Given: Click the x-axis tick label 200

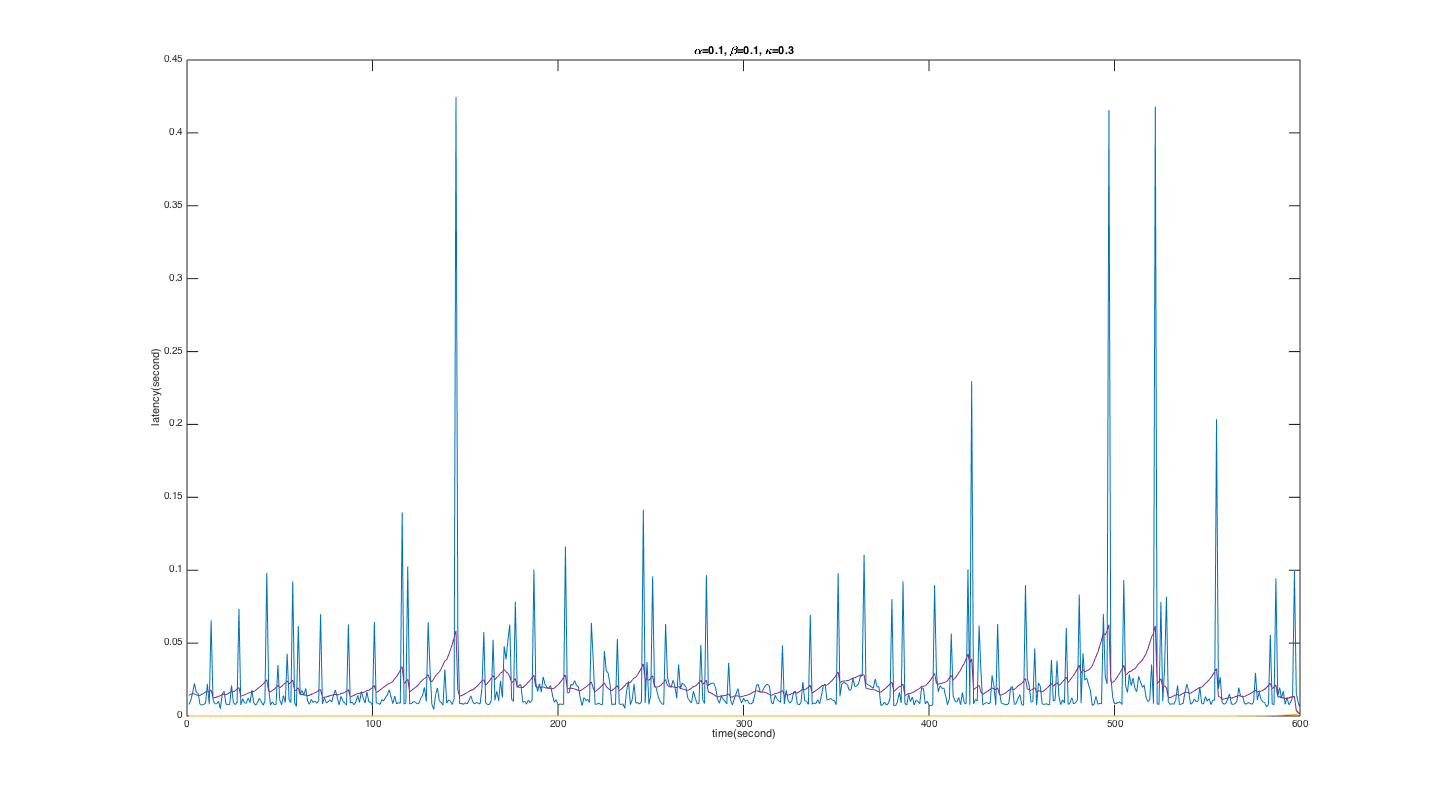Looking at the screenshot, I should coord(557,724).
